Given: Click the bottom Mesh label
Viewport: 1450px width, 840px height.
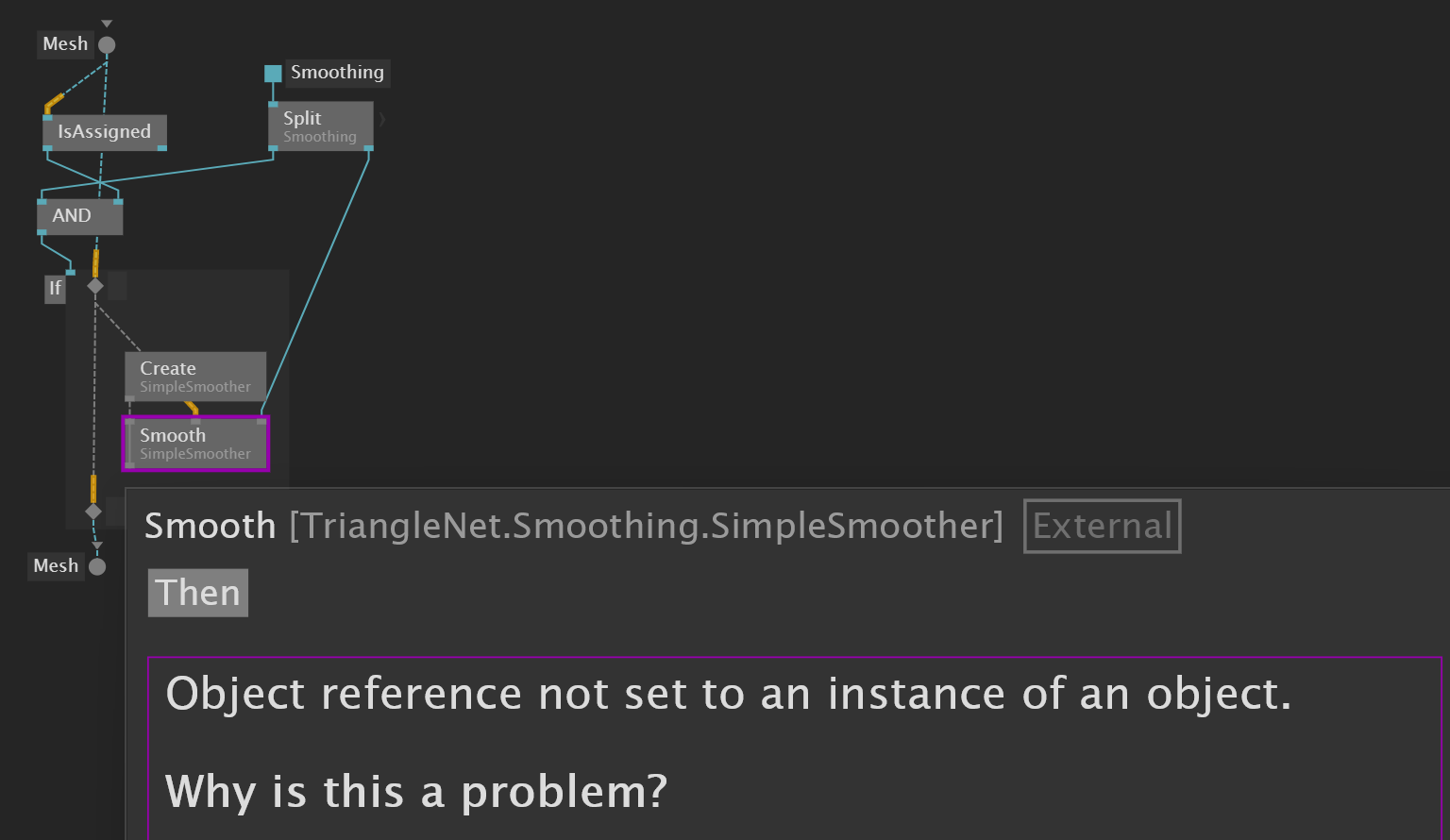Looking at the screenshot, I should point(56,566).
